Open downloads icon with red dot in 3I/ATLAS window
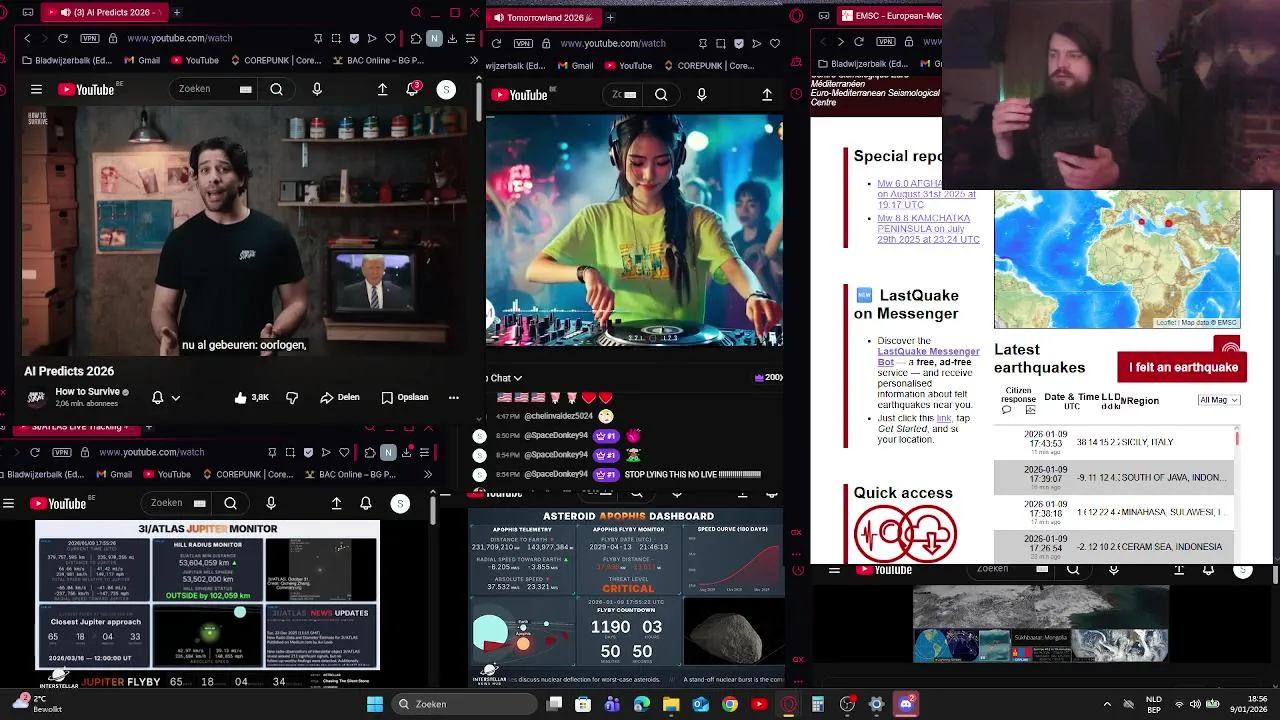The image size is (1280, 720). click(x=407, y=452)
